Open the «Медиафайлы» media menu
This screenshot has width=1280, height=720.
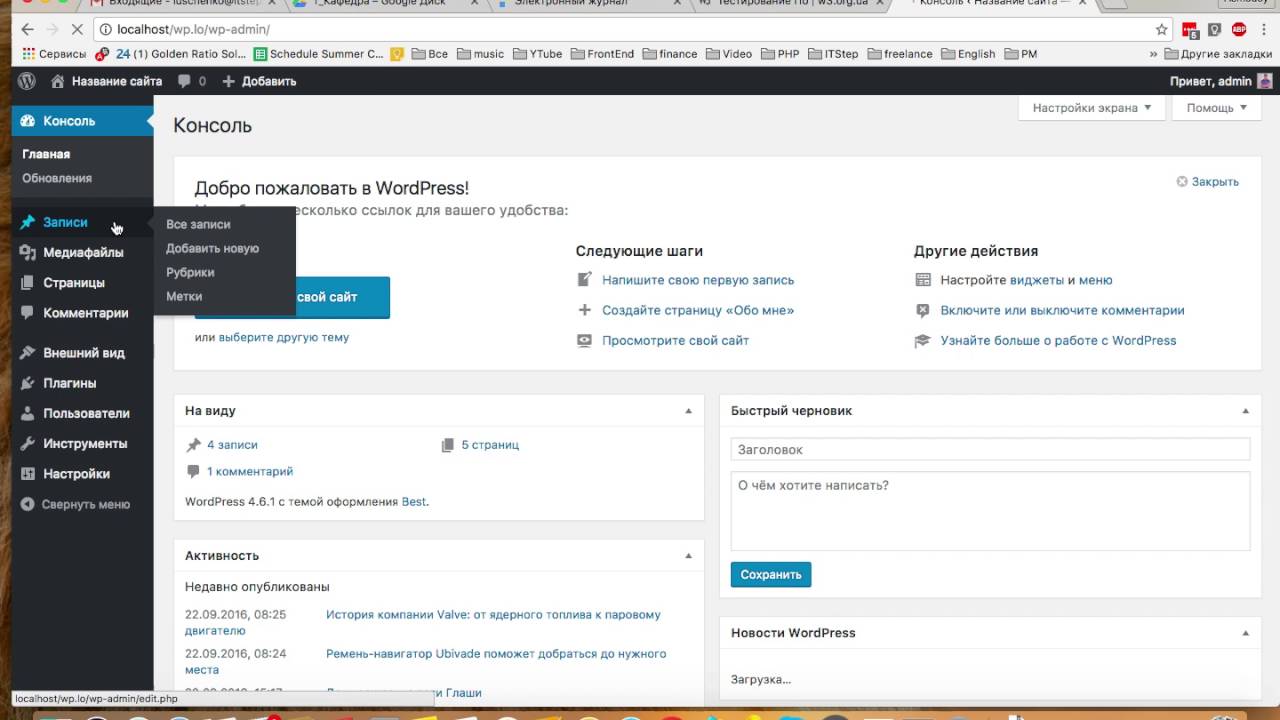[x=82, y=252]
